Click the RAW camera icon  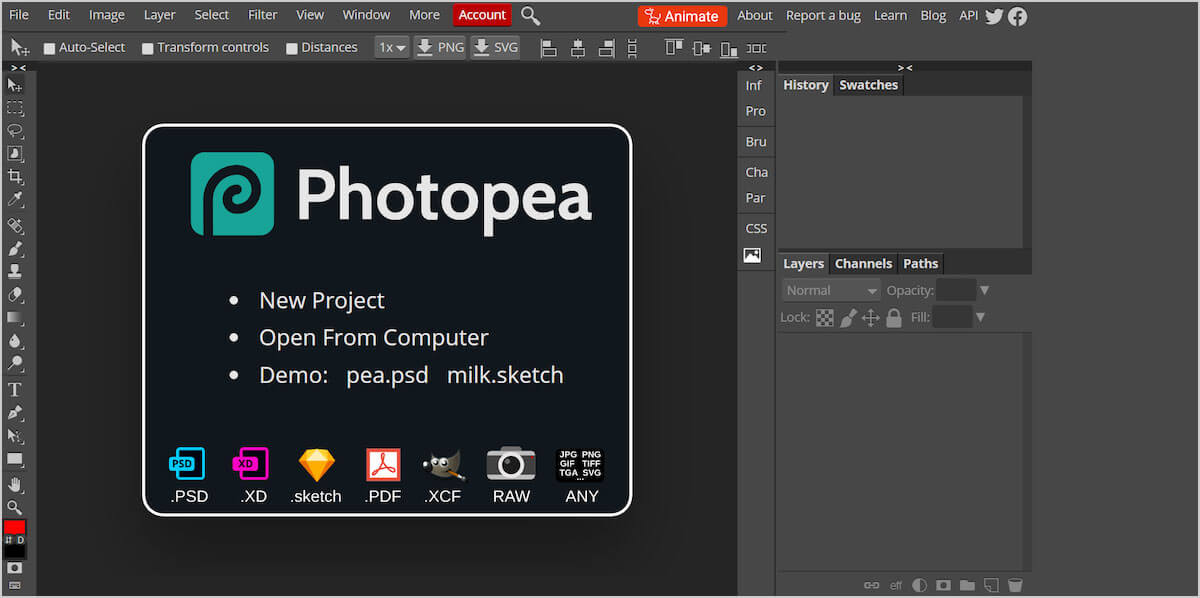pyautogui.click(x=511, y=464)
